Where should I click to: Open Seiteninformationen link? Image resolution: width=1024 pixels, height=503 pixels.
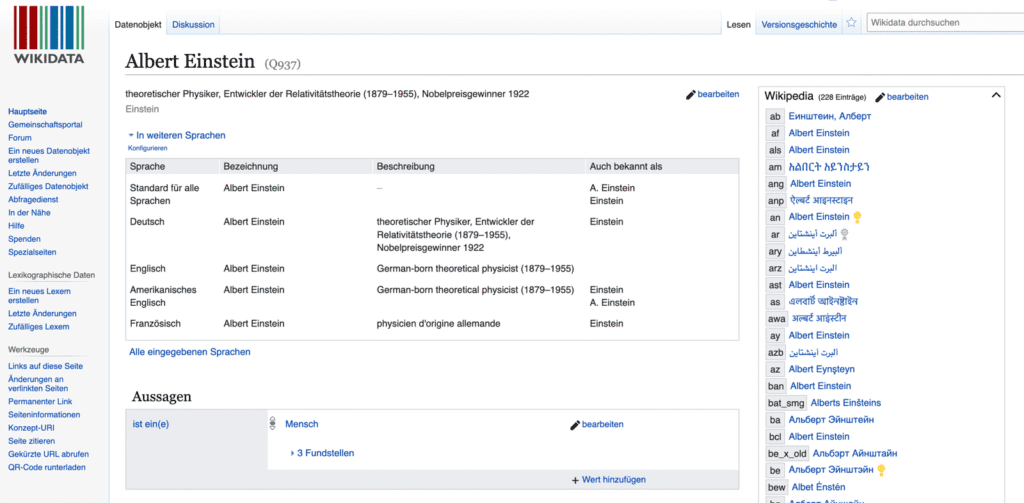[x=44, y=414]
